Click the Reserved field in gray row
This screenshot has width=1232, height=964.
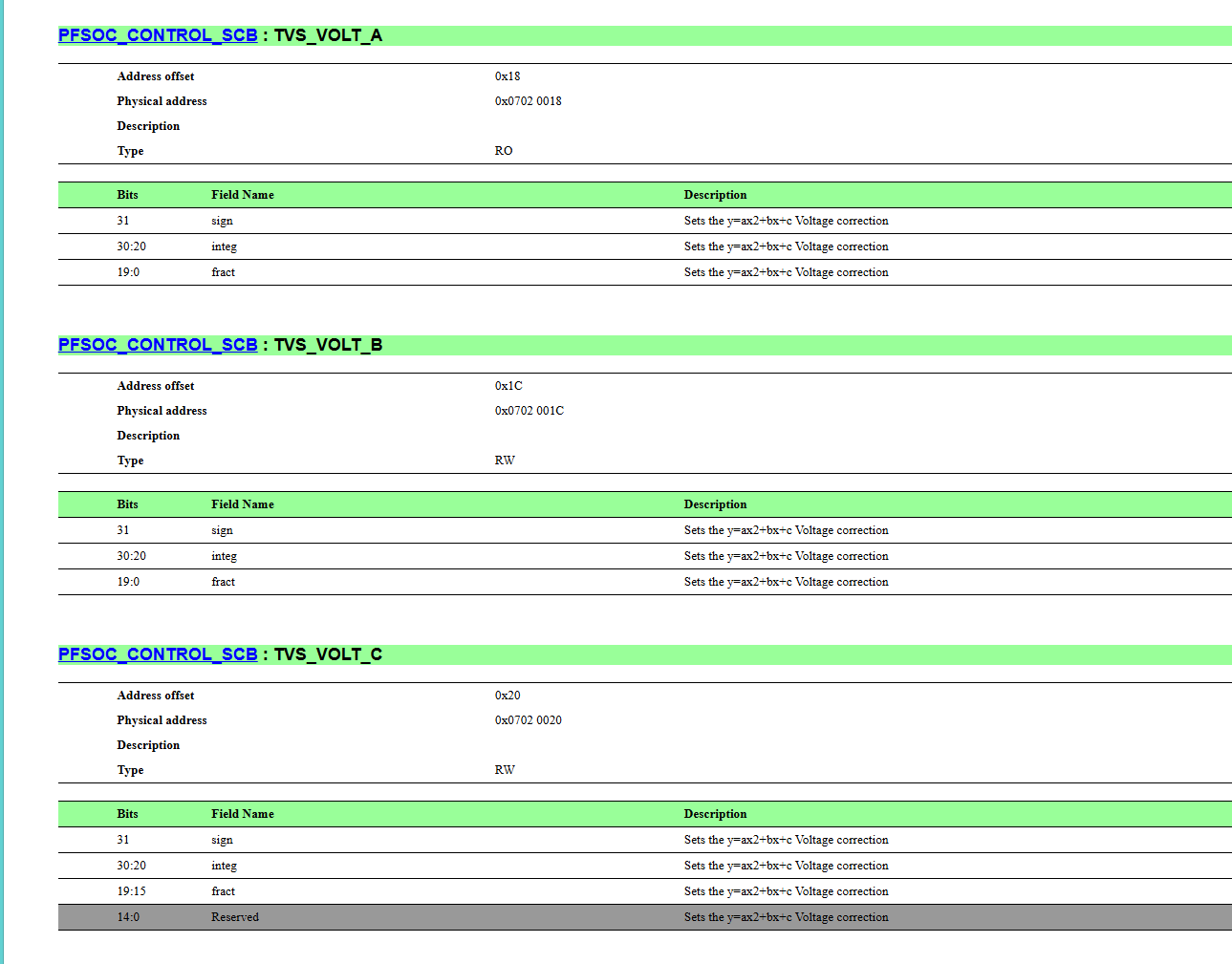(x=235, y=917)
